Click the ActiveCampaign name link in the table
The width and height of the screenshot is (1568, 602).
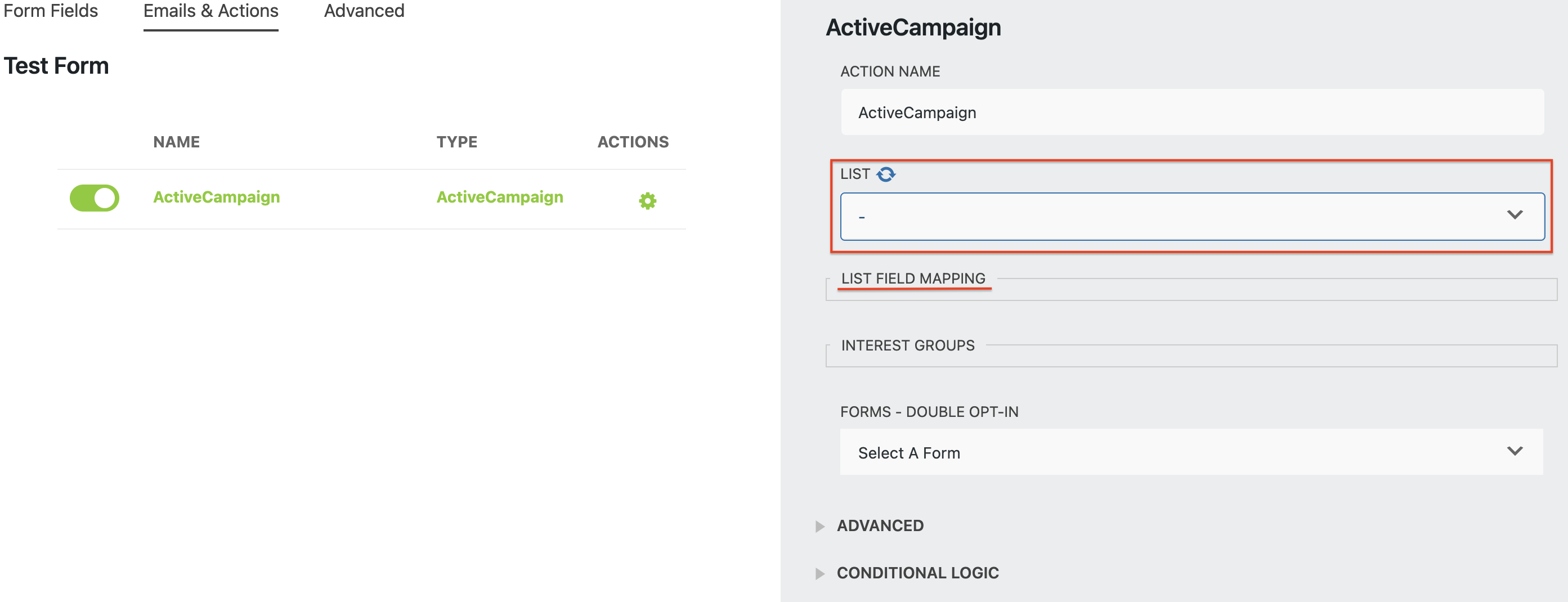(217, 196)
